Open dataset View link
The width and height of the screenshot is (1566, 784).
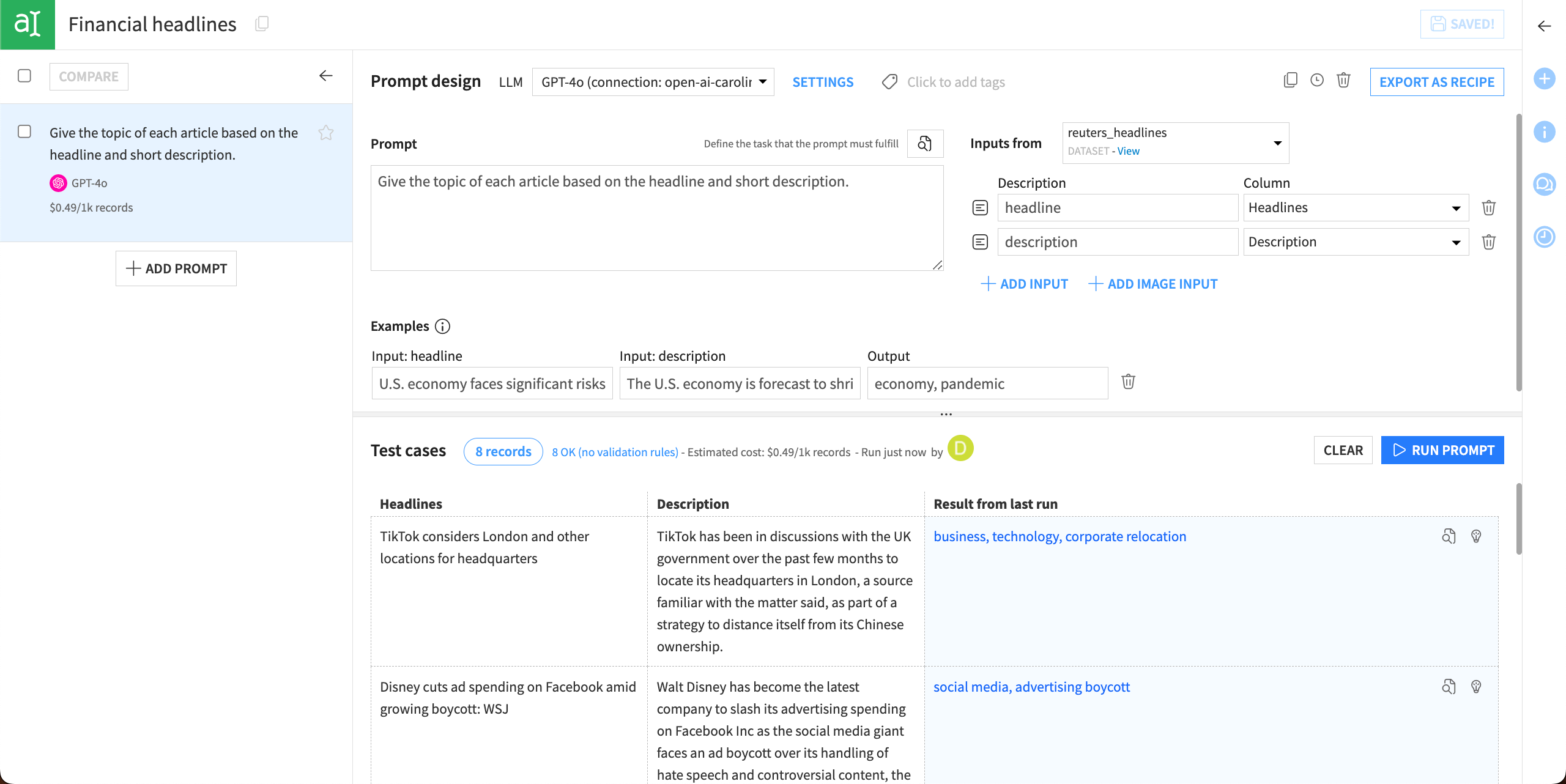point(1128,151)
